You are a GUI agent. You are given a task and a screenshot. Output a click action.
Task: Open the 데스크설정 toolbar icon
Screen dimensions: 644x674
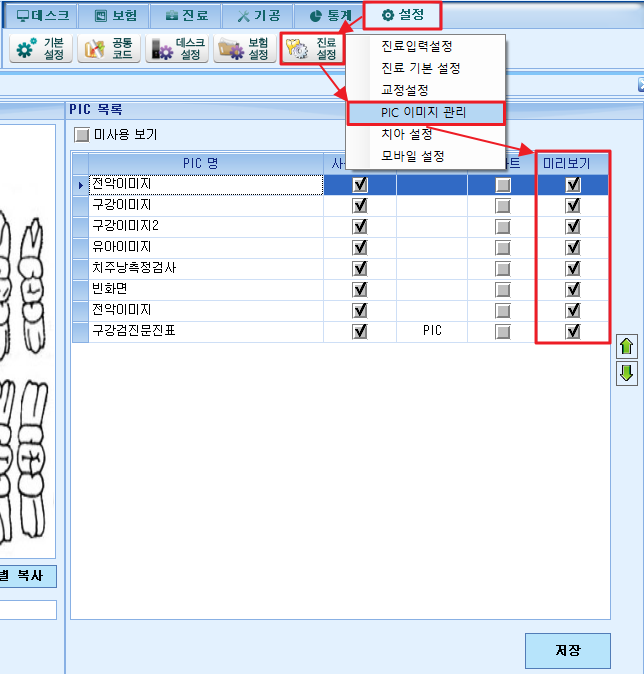click(x=177, y=49)
